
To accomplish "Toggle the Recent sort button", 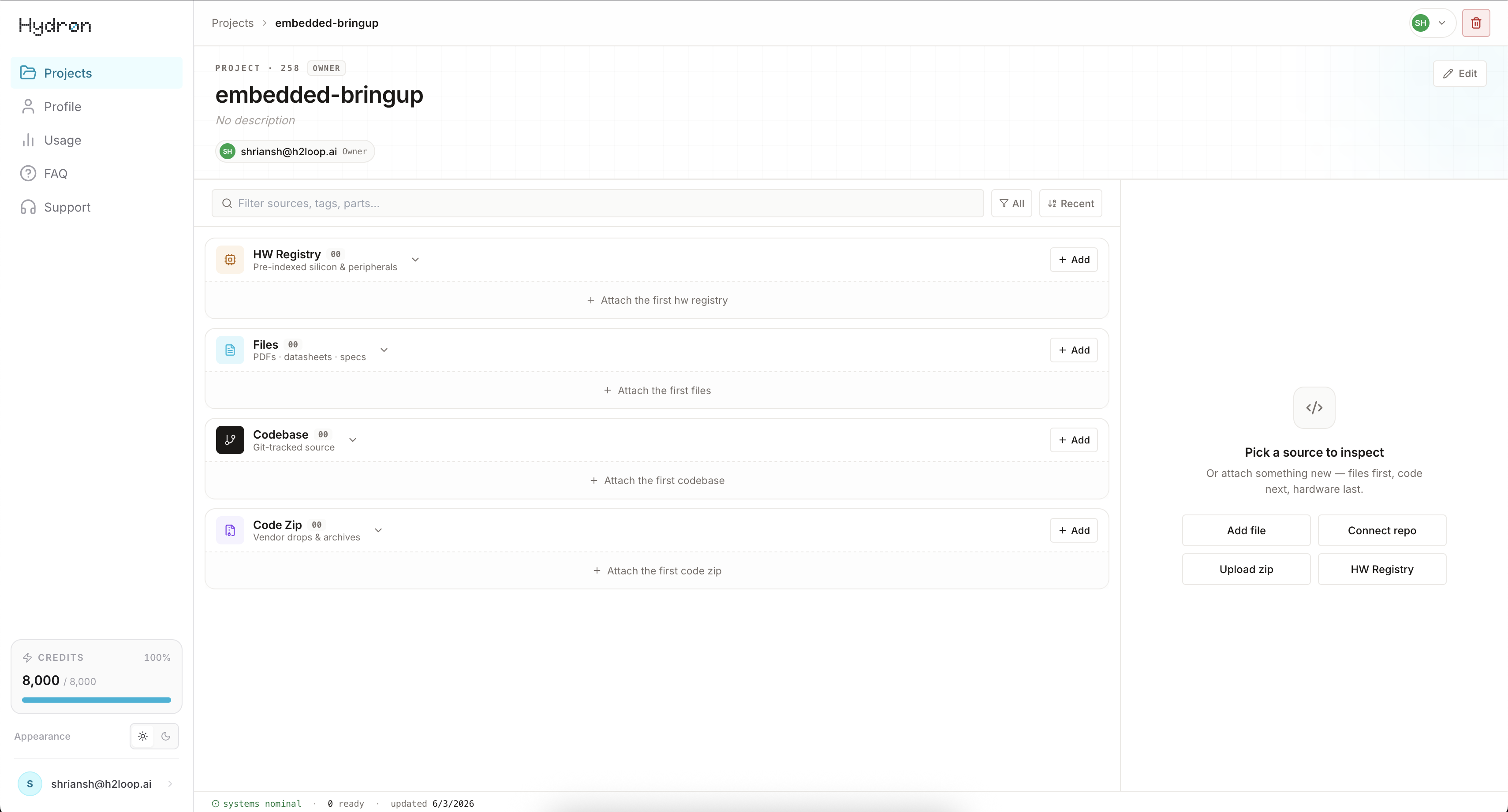I will (x=1071, y=203).
